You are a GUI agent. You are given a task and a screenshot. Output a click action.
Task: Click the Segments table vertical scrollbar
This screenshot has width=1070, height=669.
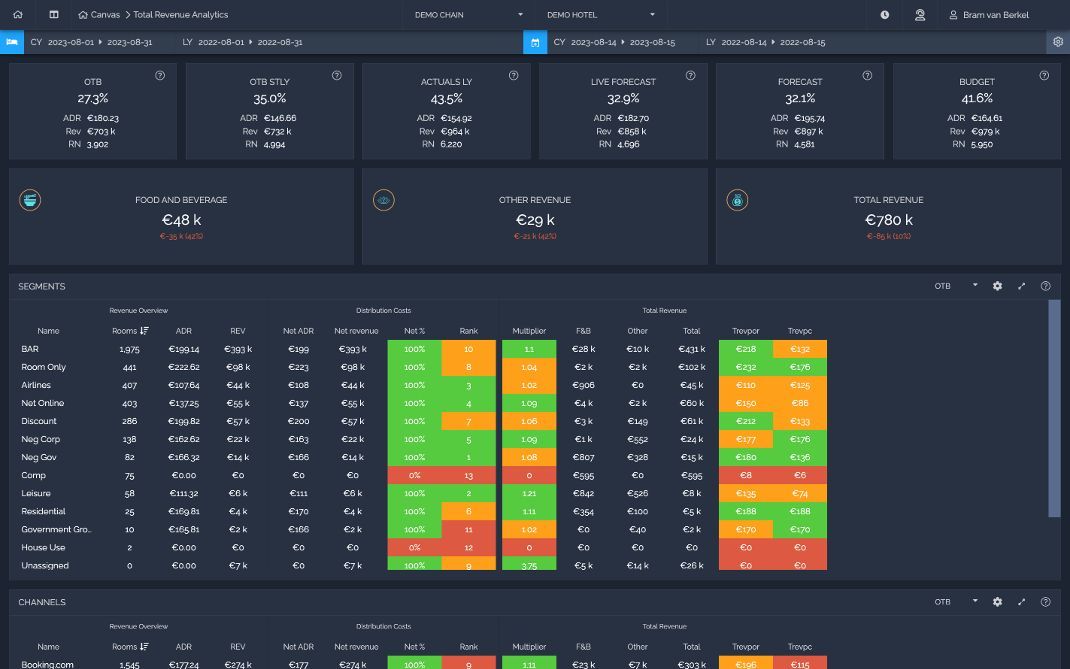coord(1054,408)
